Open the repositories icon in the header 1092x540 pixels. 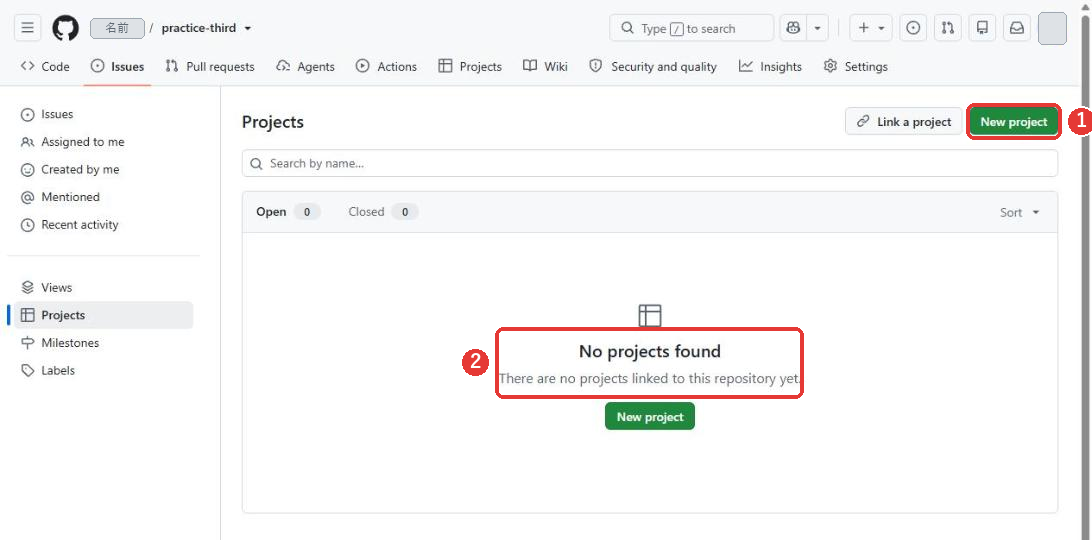[983, 28]
